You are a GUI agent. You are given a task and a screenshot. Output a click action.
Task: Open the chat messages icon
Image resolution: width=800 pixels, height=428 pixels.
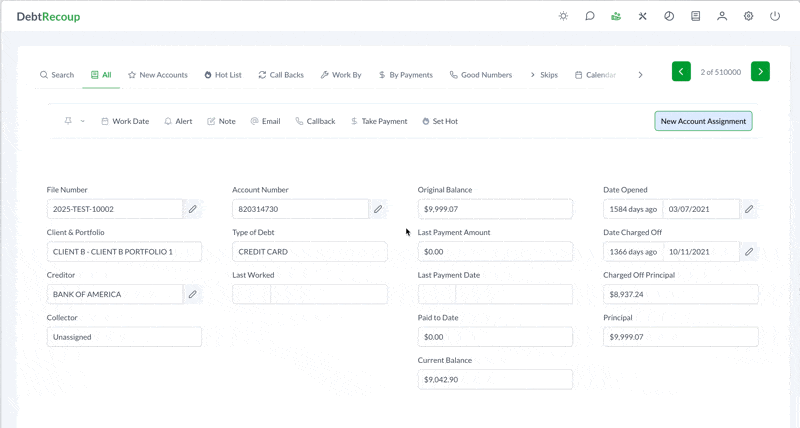[590, 16]
